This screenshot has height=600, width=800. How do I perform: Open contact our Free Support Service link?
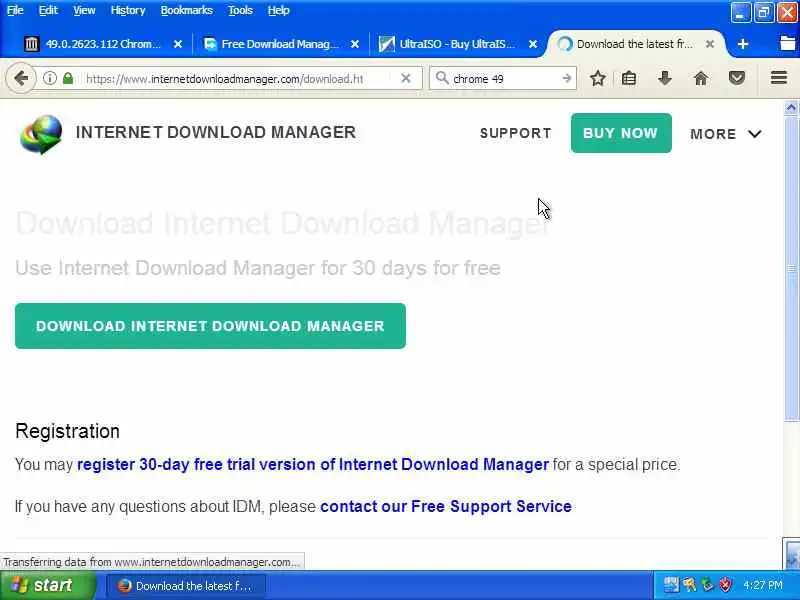(446, 506)
